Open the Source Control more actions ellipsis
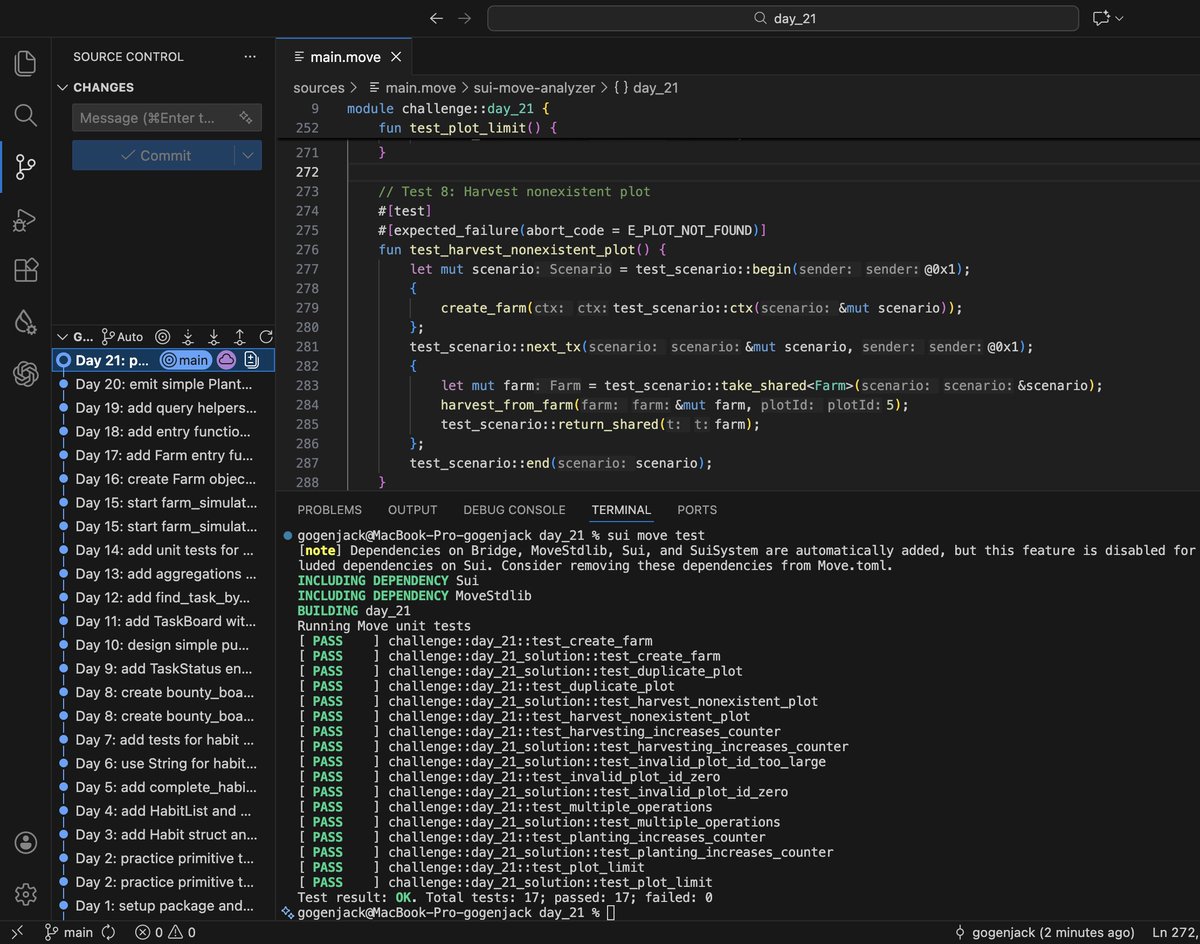Viewport: 1200px width, 944px height. pyautogui.click(x=250, y=57)
